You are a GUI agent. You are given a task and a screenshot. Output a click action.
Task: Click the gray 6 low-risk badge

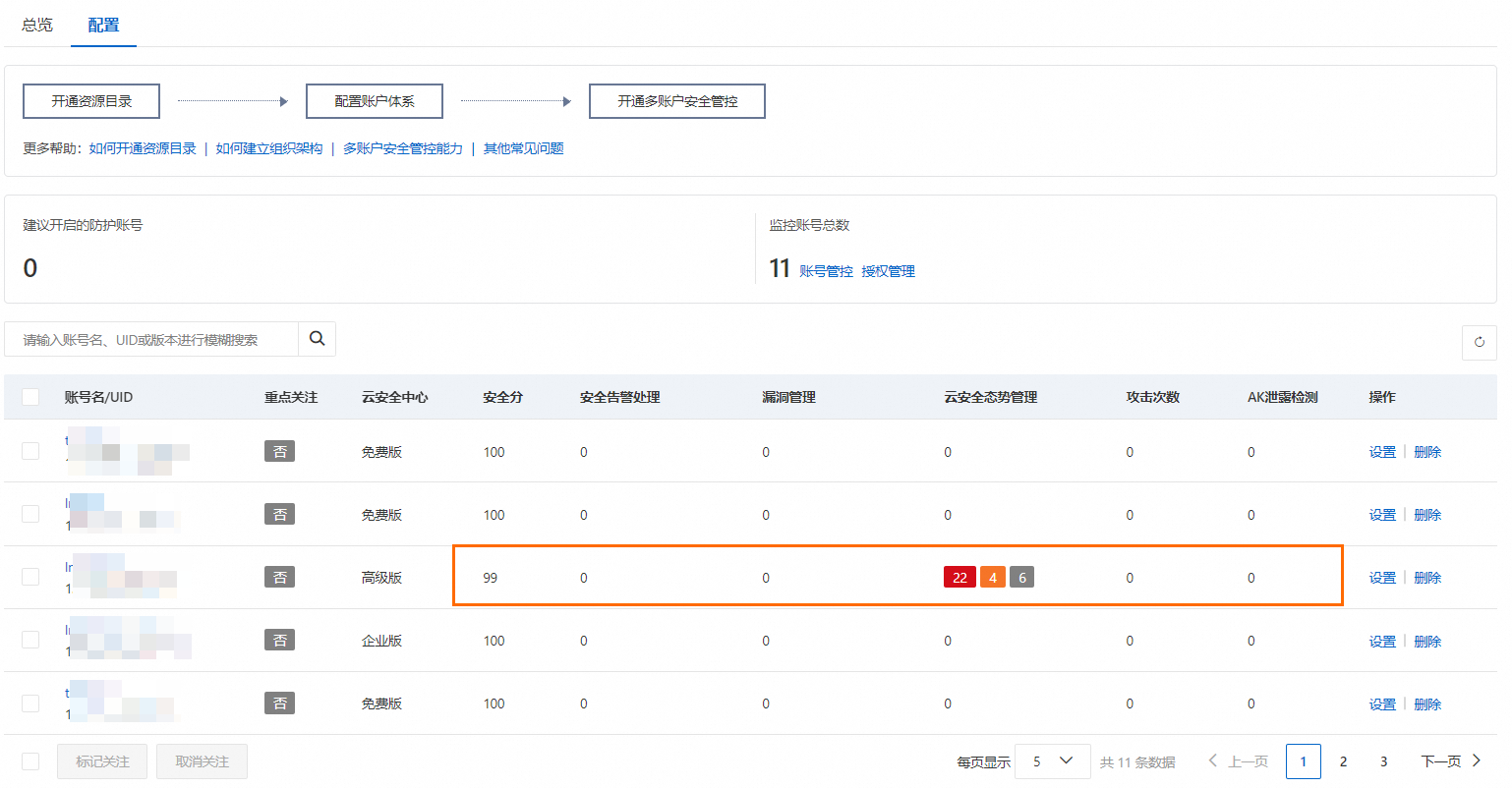[1022, 577]
